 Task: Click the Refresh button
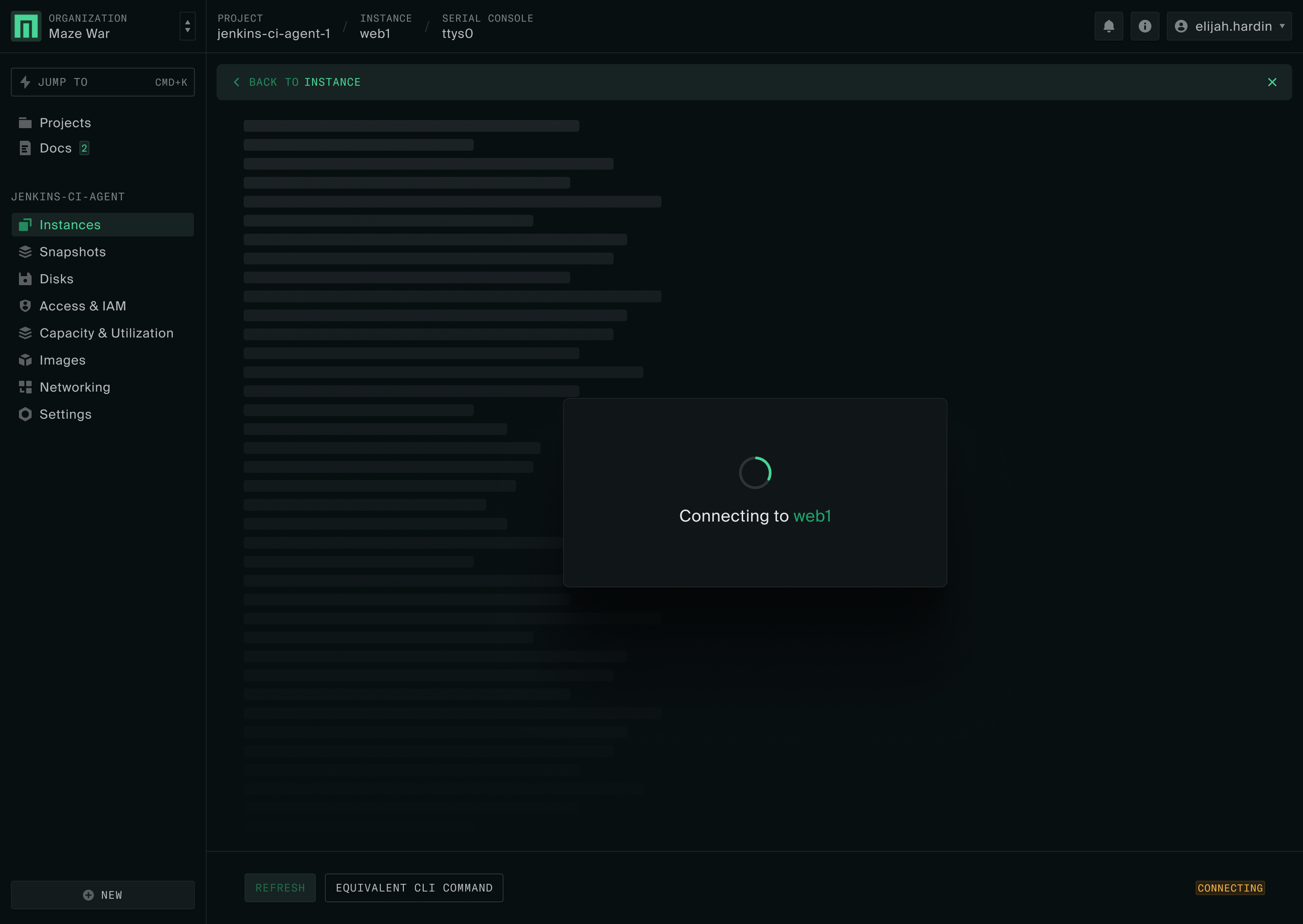[x=280, y=887]
